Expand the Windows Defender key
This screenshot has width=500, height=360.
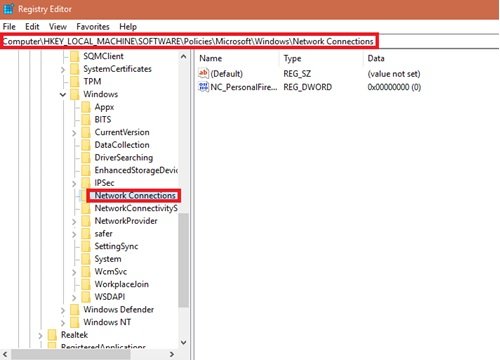coord(63,310)
